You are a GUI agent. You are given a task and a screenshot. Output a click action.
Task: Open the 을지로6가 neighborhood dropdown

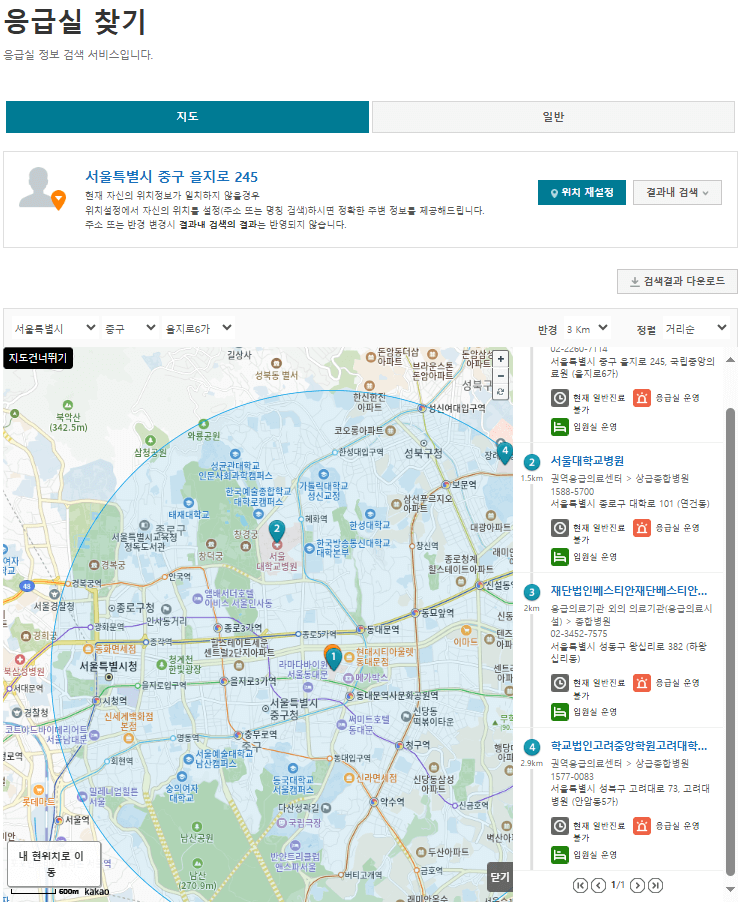pyautogui.click(x=198, y=328)
